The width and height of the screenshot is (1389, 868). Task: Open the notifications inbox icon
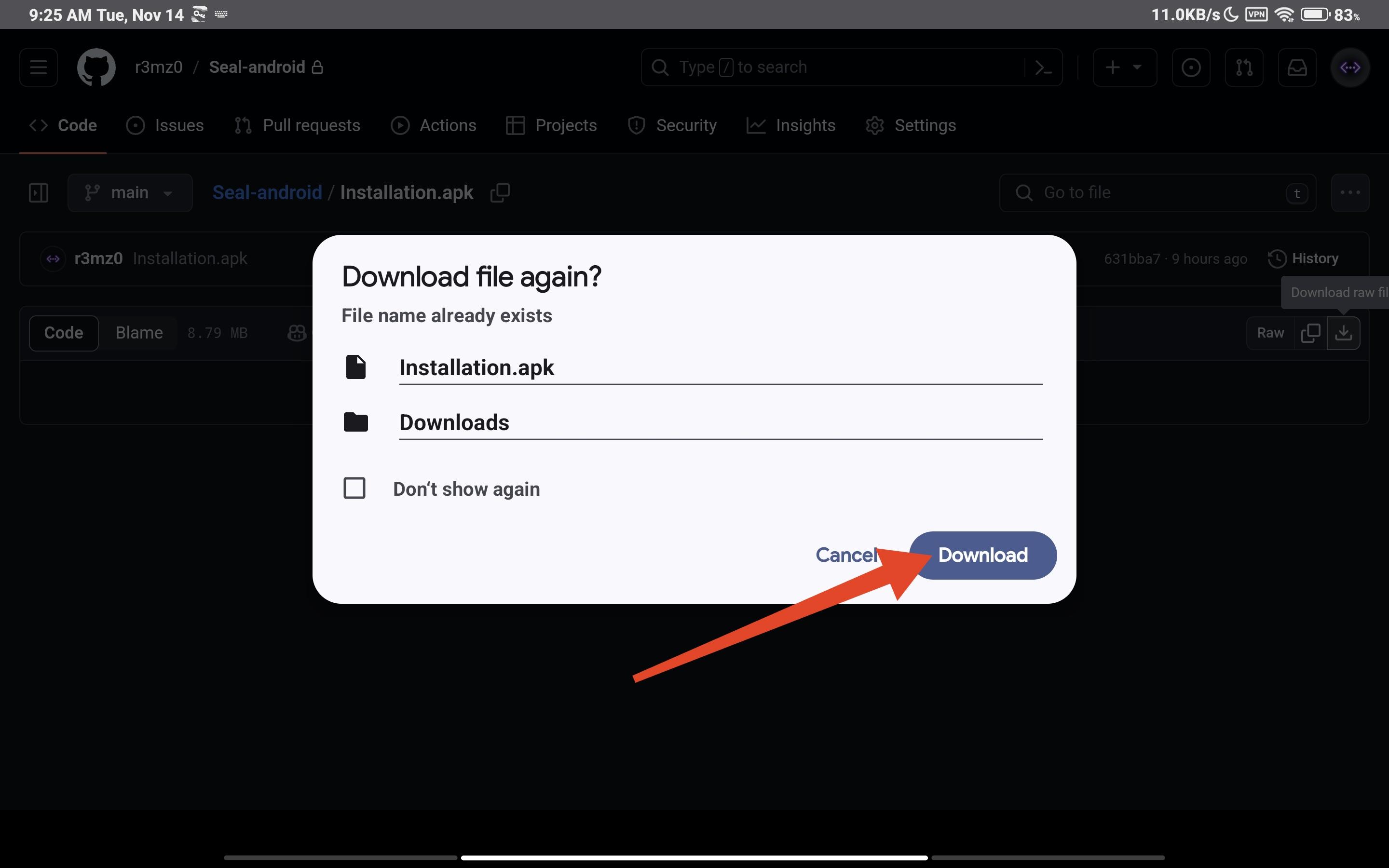tap(1296, 67)
